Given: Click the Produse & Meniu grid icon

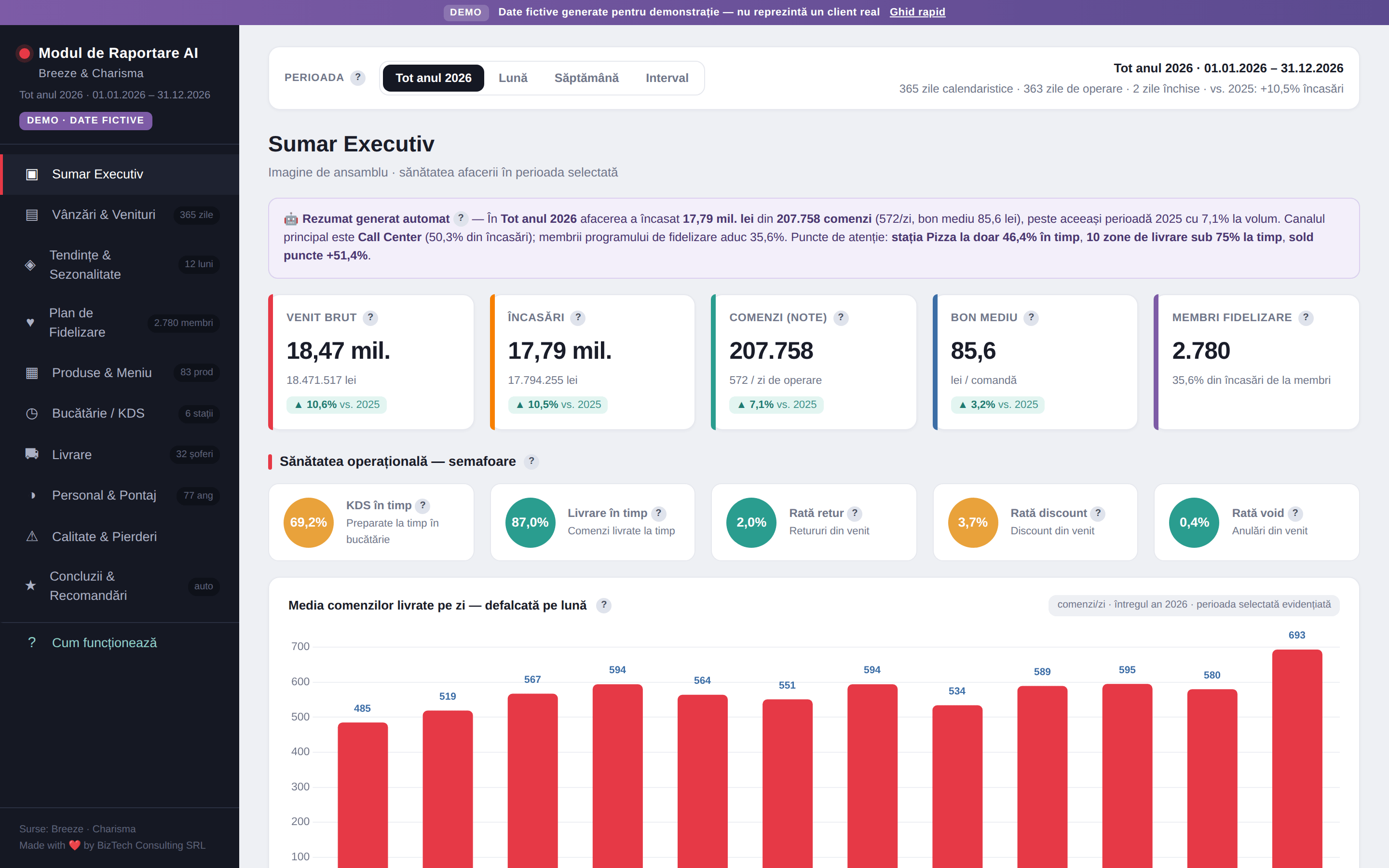Looking at the screenshot, I should tap(31, 373).
